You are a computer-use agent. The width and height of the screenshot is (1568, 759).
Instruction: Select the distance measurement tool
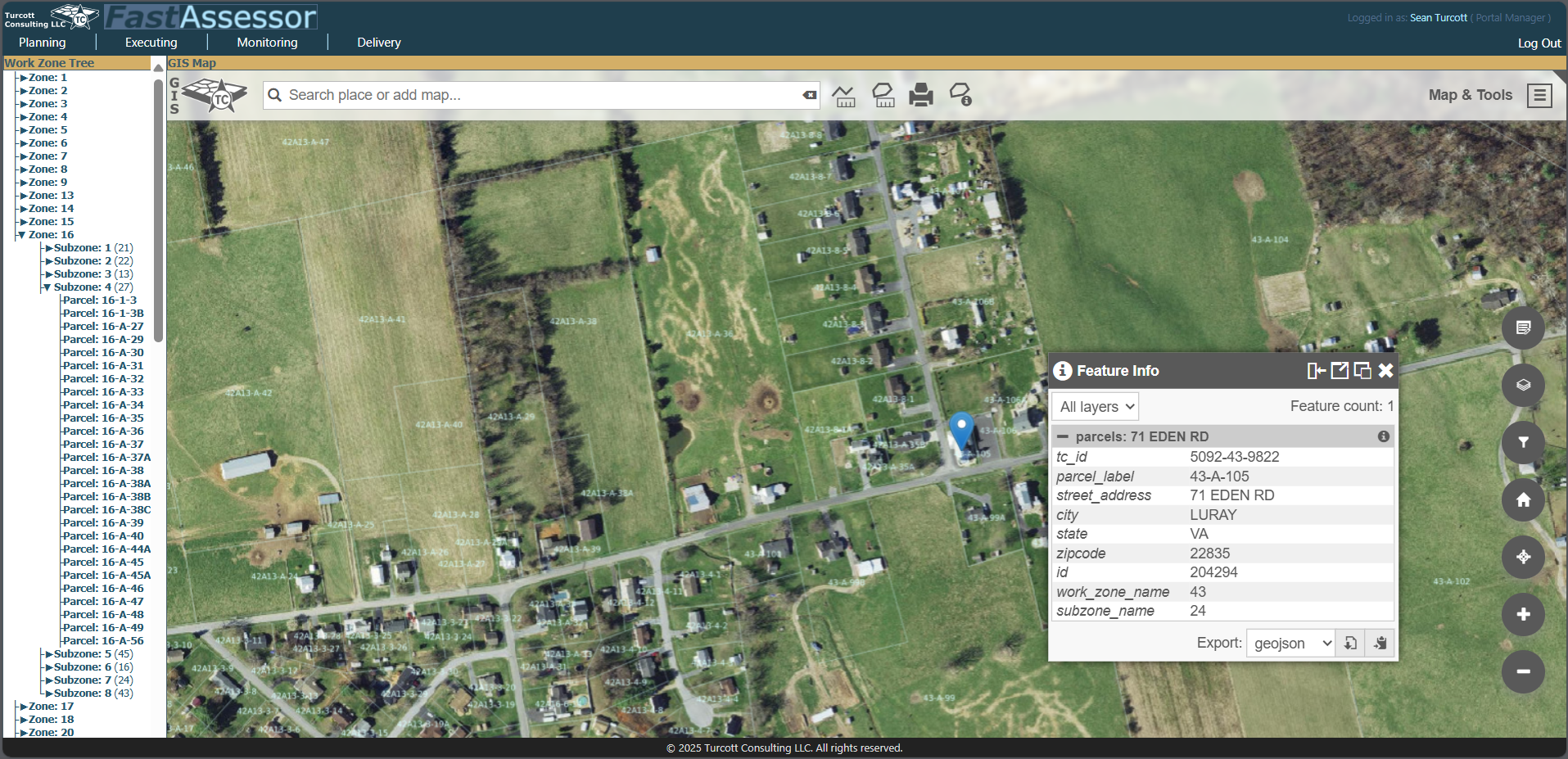tap(844, 94)
